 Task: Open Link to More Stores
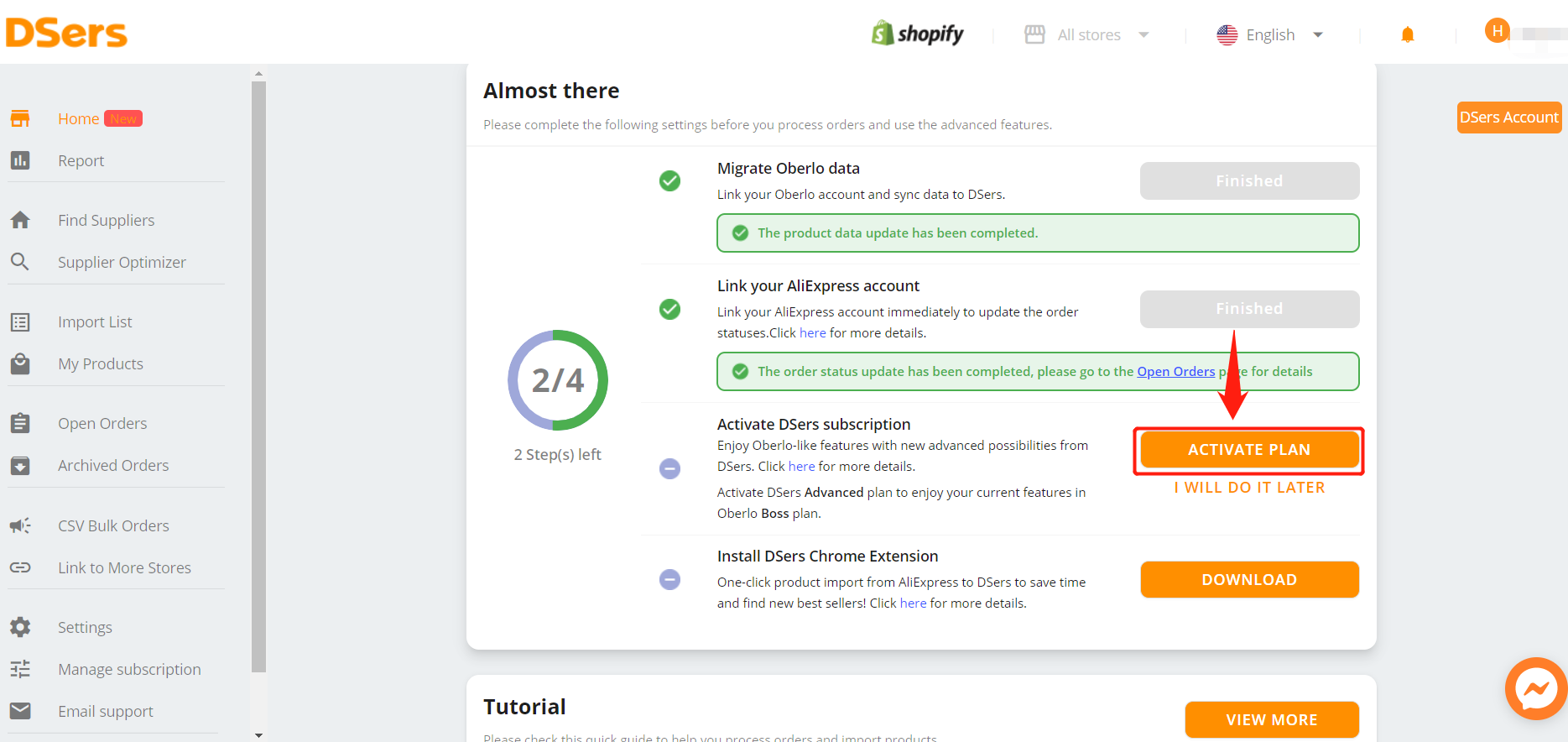(x=124, y=567)
